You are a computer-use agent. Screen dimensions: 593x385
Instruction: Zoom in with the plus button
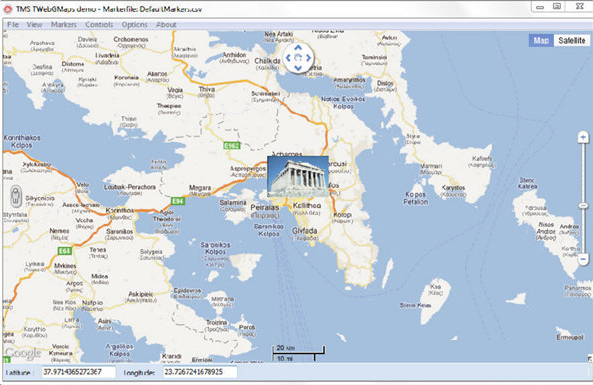583,137
